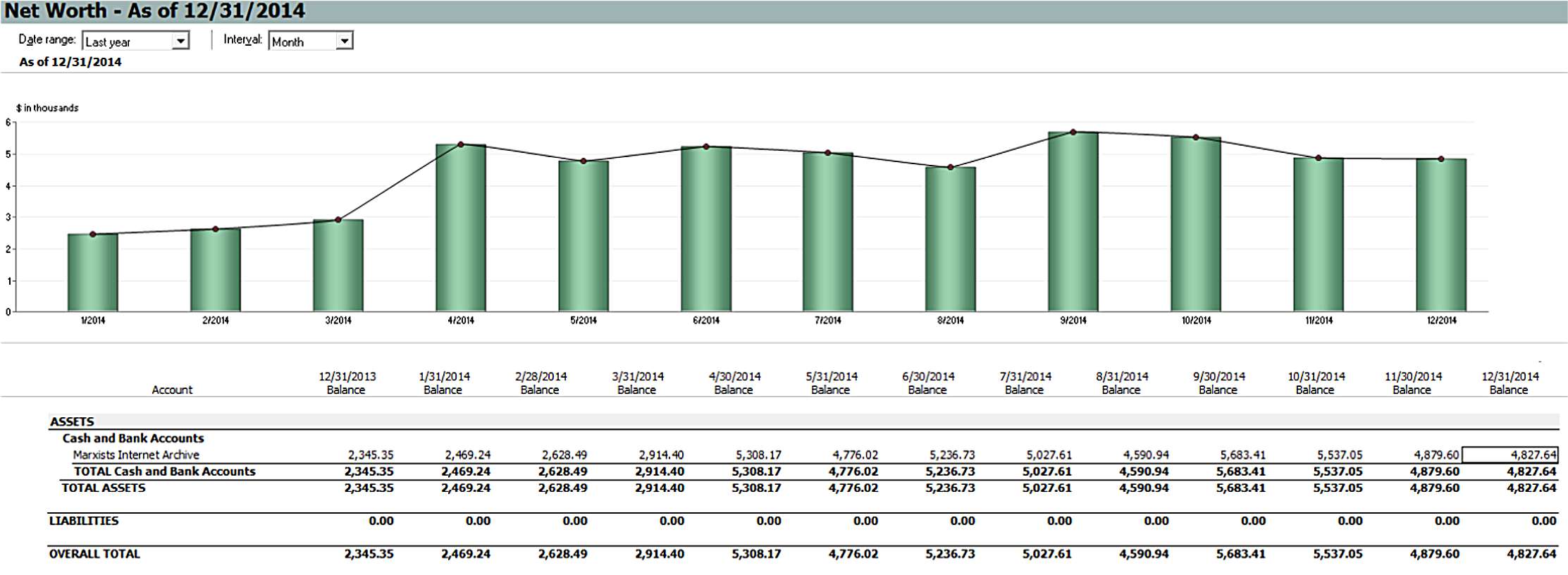Click the 'Month' interval field
The height and width of the screenshot is (575, 1568).
(302, 42)
